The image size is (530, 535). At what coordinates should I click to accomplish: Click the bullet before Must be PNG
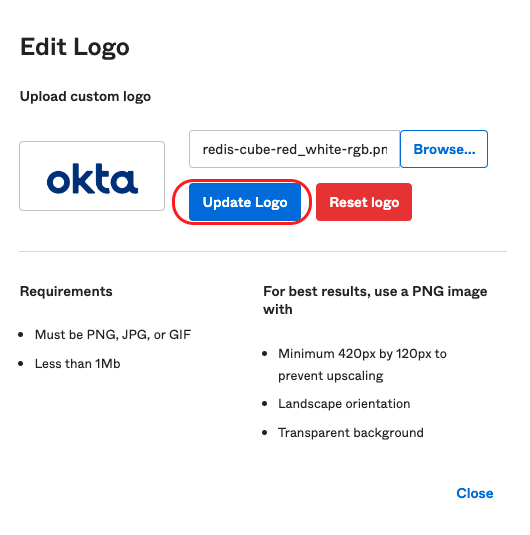[21, 335]
